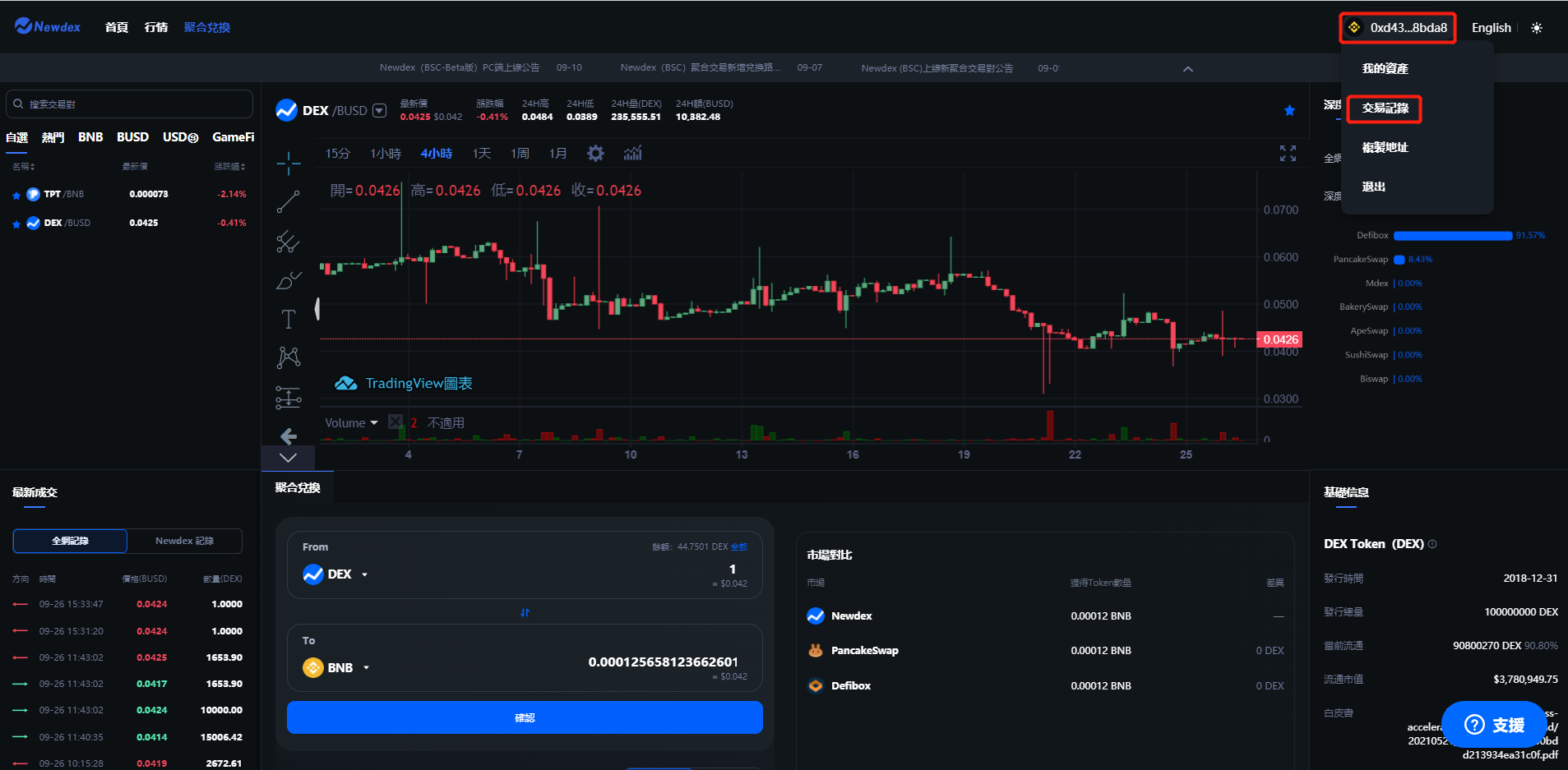Unfavorite TPT/BNB using its star icon
Image resolution: width=1568 pixels, height=770 pixels.
[16, 196]
